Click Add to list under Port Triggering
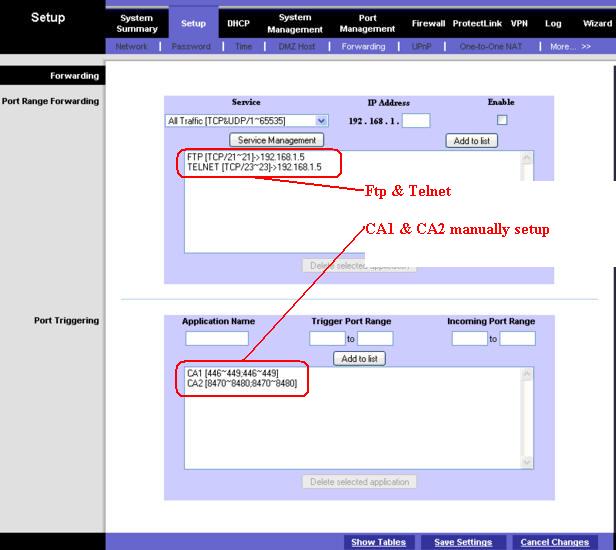Screen dimensions: 616x550 359,359
